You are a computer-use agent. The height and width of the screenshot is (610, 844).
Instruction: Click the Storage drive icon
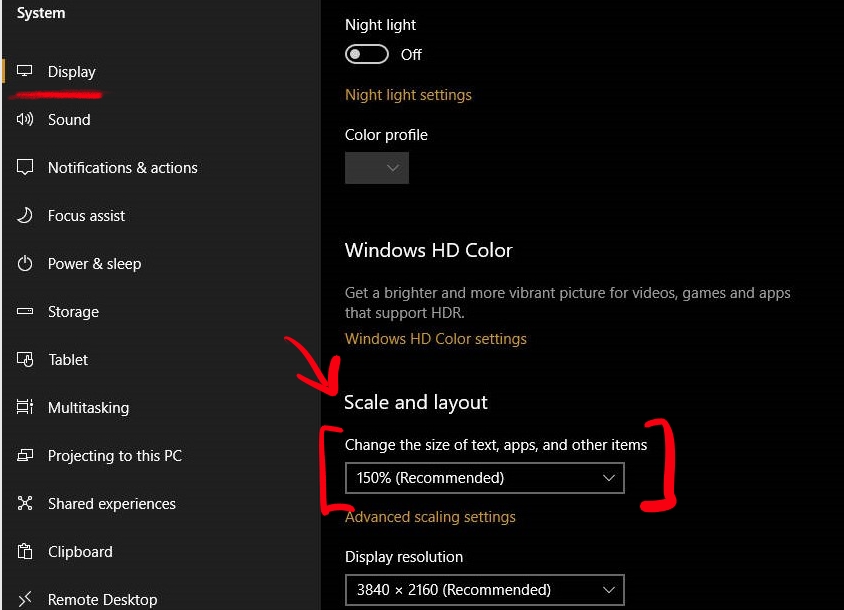[x=25, y=311]
